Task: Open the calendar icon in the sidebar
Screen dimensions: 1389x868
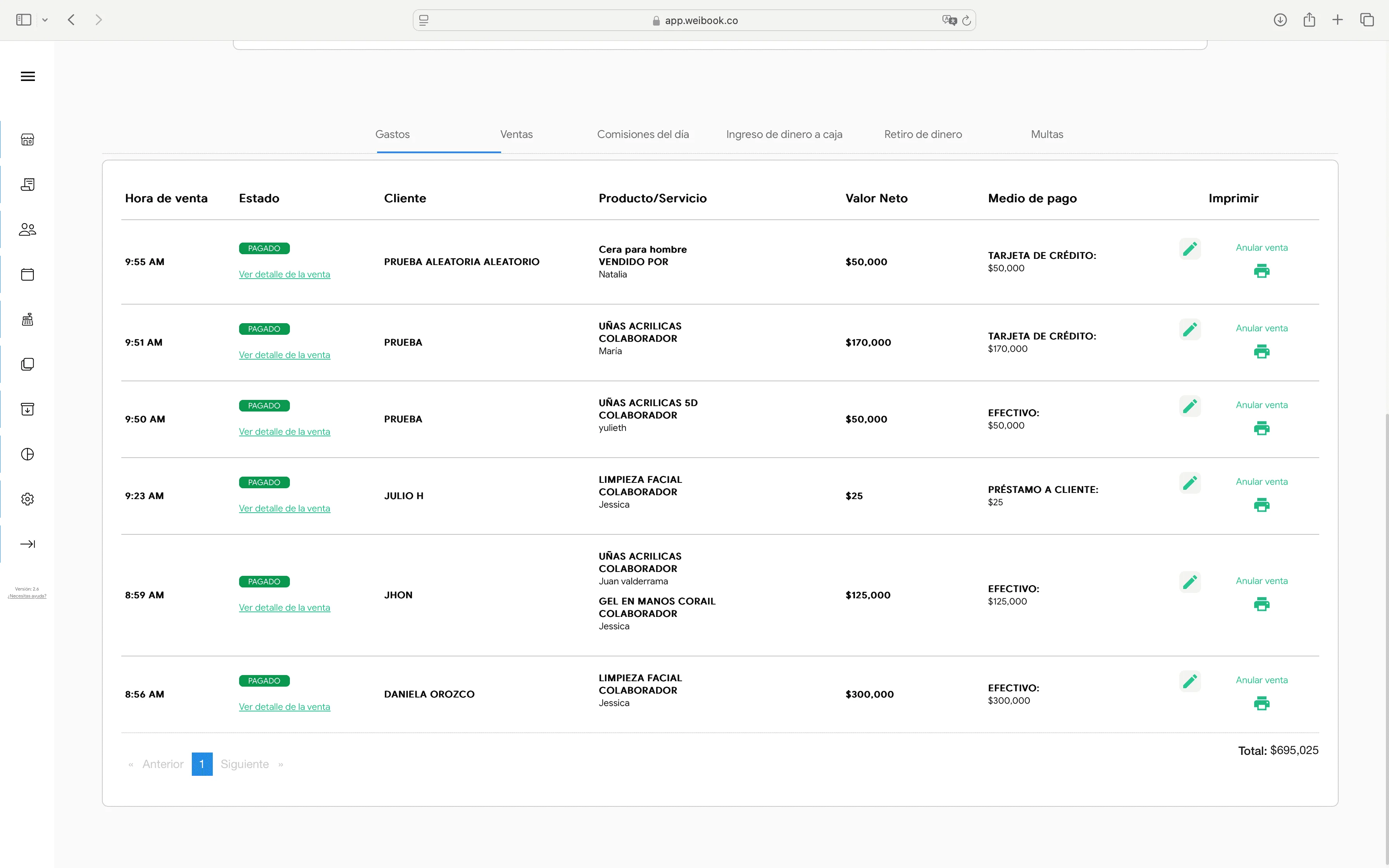Action: 27,274
